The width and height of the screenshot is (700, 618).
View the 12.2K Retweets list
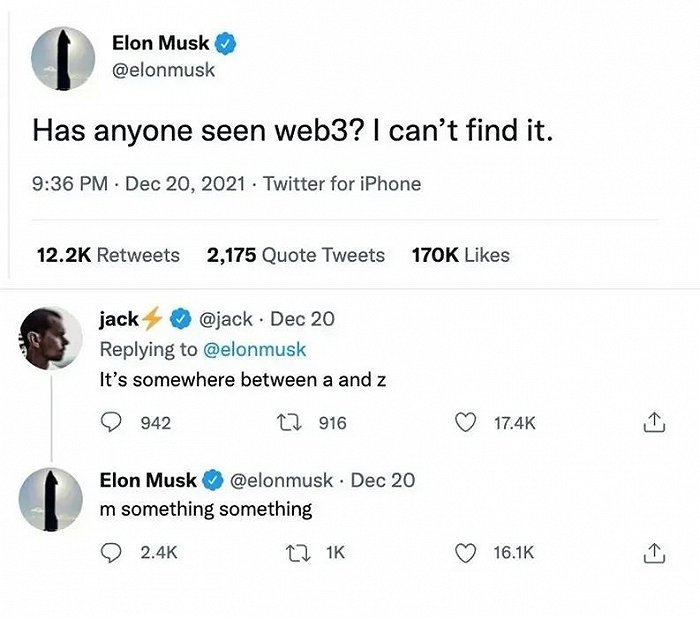pos(108,255)
